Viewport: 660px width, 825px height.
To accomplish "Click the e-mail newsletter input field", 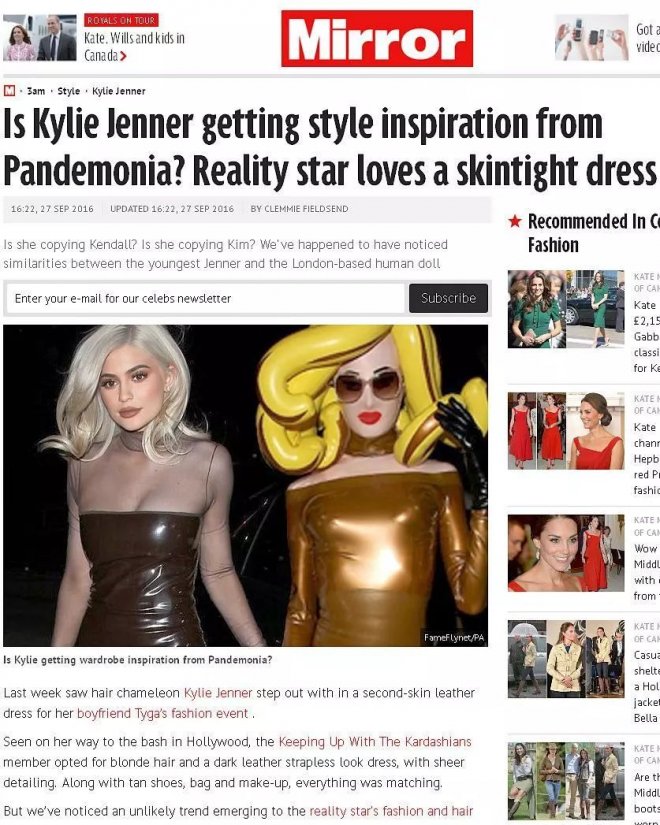I will (205, 298).
